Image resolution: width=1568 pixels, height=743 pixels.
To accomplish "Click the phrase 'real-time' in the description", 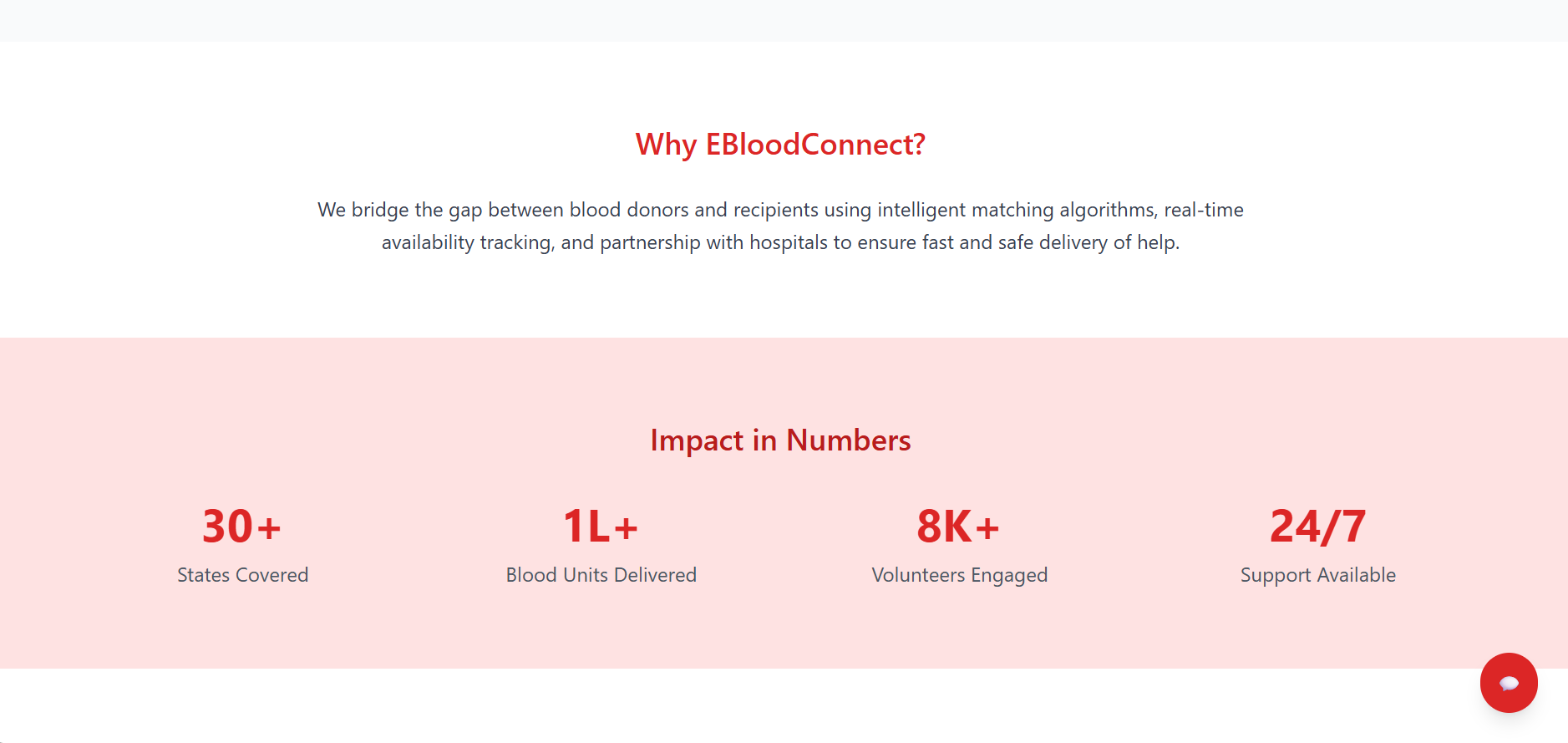I will pos(1204,210).
